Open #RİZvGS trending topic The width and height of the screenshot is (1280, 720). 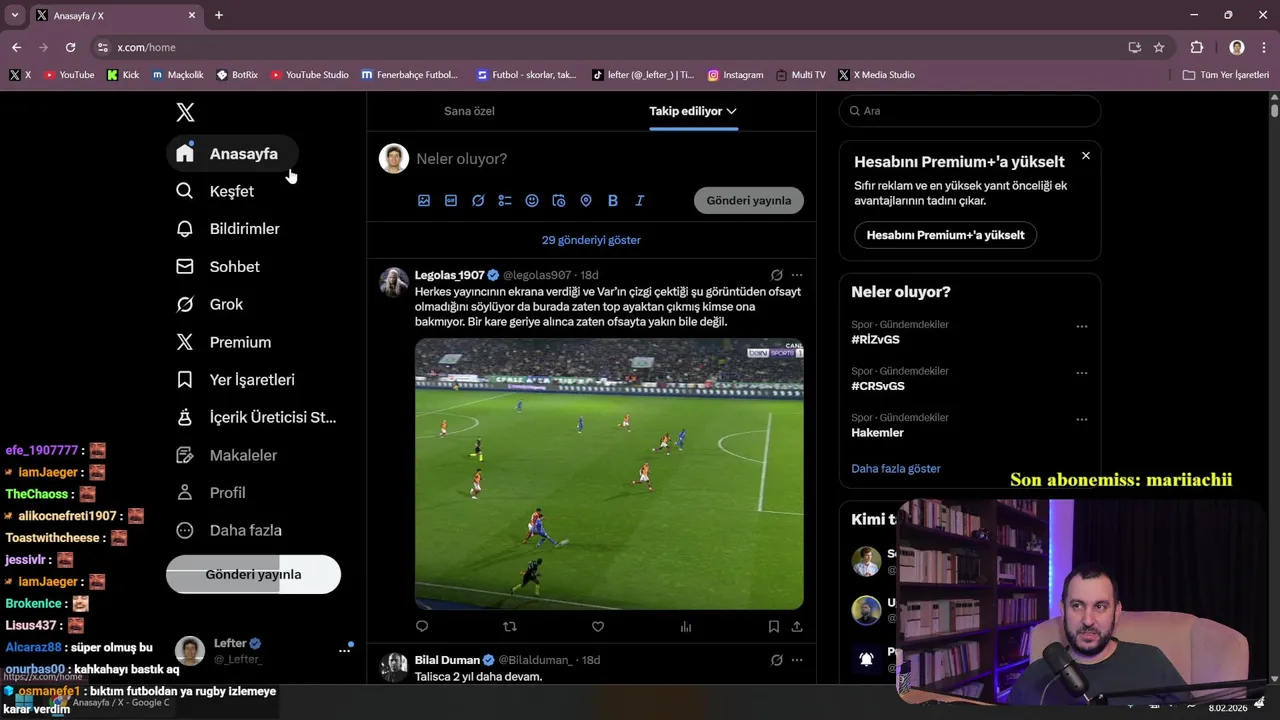[875, 340]
